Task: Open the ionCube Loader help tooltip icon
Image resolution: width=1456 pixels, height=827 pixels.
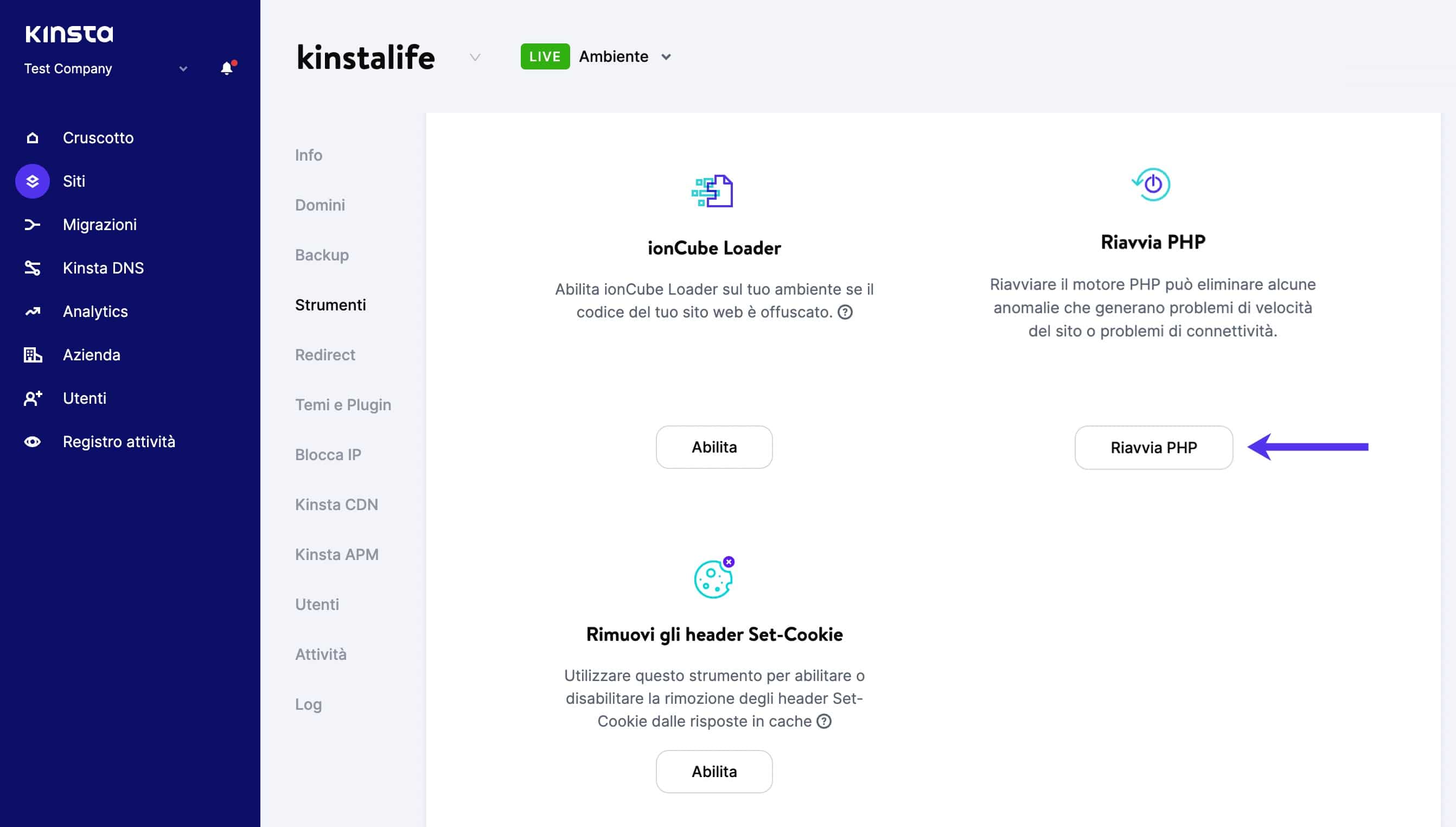Action: [845, 312]
